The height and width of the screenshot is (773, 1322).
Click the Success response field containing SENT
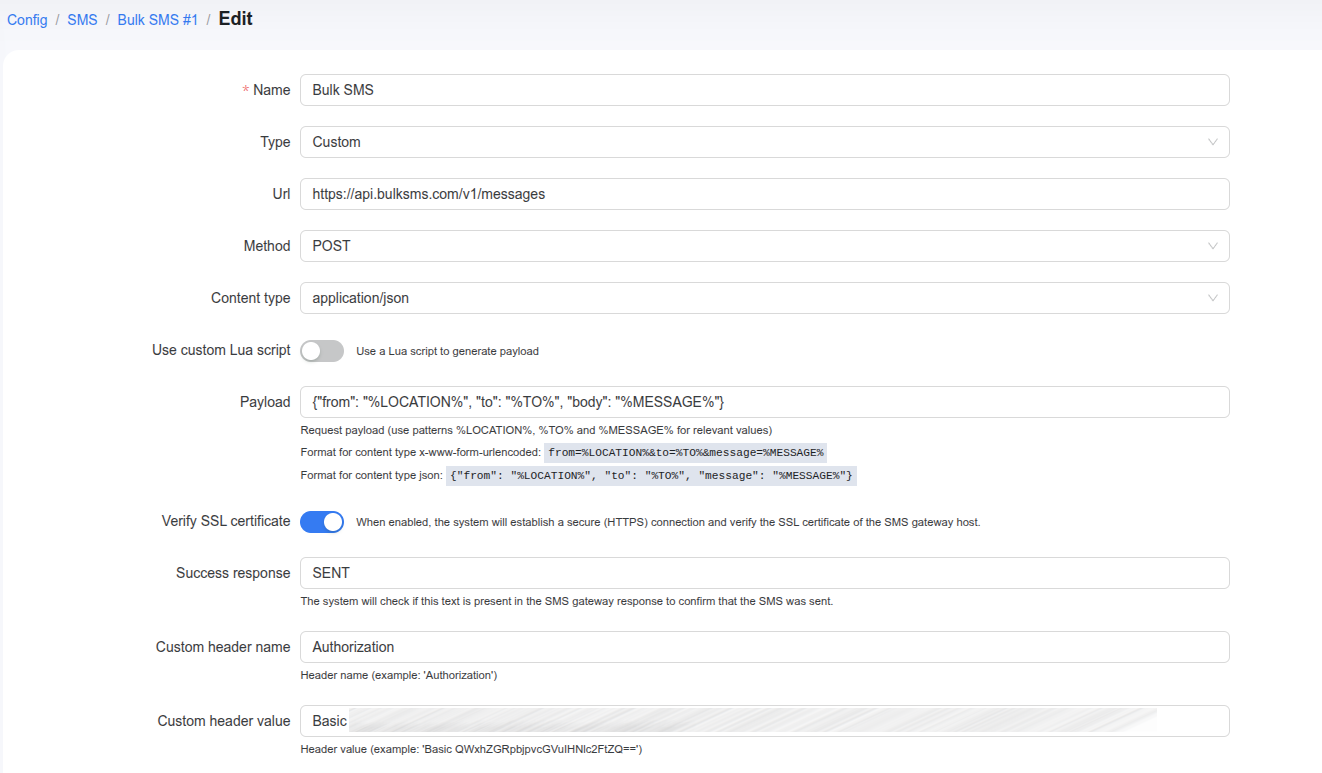764,573
